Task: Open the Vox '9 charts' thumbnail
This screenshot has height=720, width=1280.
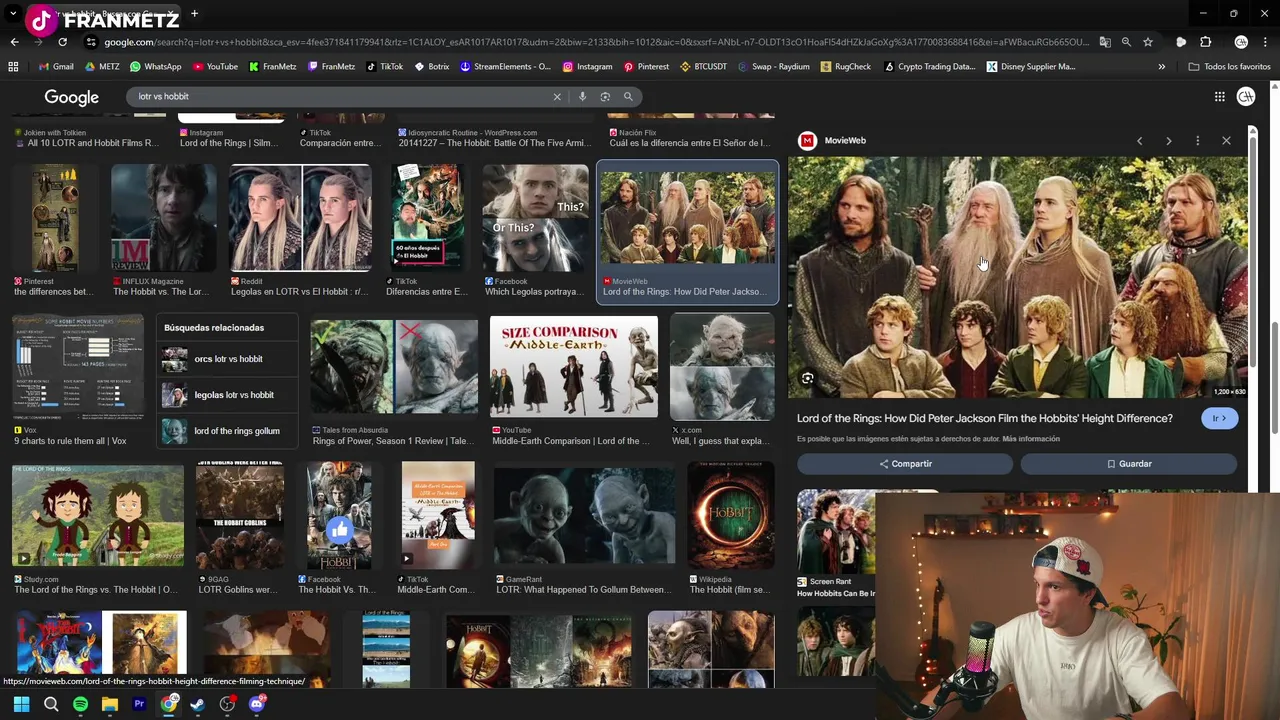Action: tap(78, 368)
